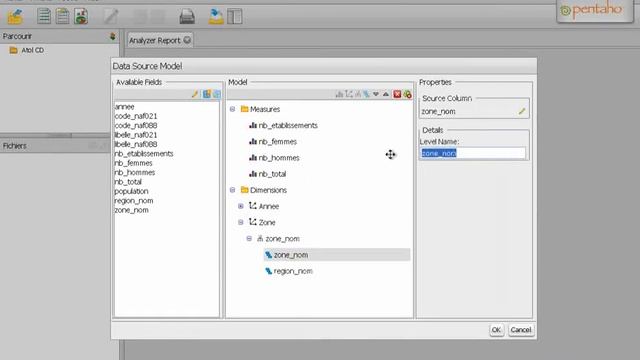This screenshot has width=640, height=360.
Task: Select nb_hommes in Available Fields
Action: tap(135, 173)
